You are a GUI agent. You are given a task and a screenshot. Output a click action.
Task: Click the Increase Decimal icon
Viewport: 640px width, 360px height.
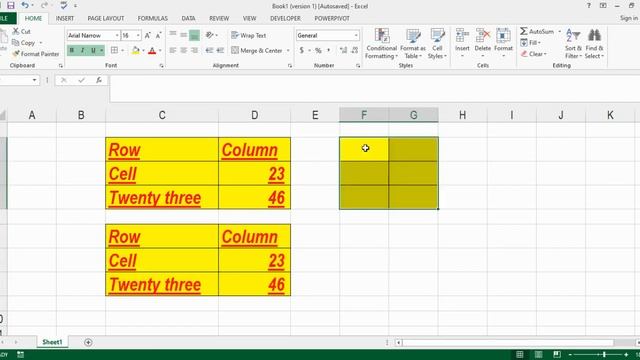pos(343,50)
